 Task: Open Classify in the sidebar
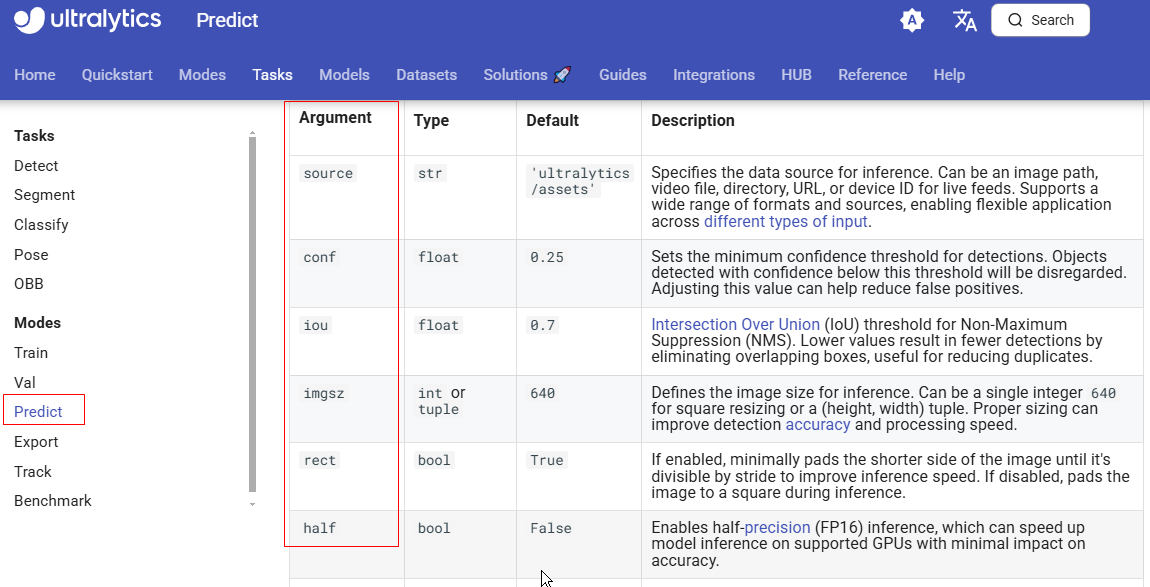point(41,225)
